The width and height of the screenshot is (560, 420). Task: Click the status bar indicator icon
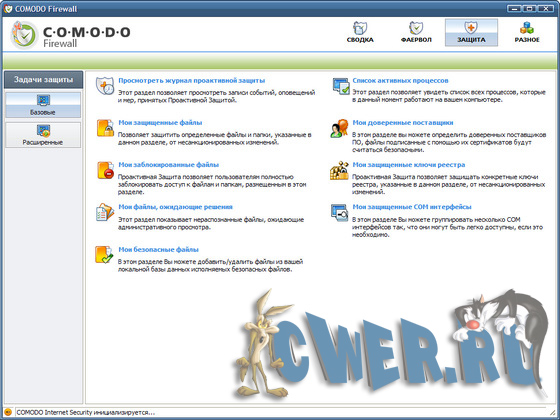(x=8, y=412)
